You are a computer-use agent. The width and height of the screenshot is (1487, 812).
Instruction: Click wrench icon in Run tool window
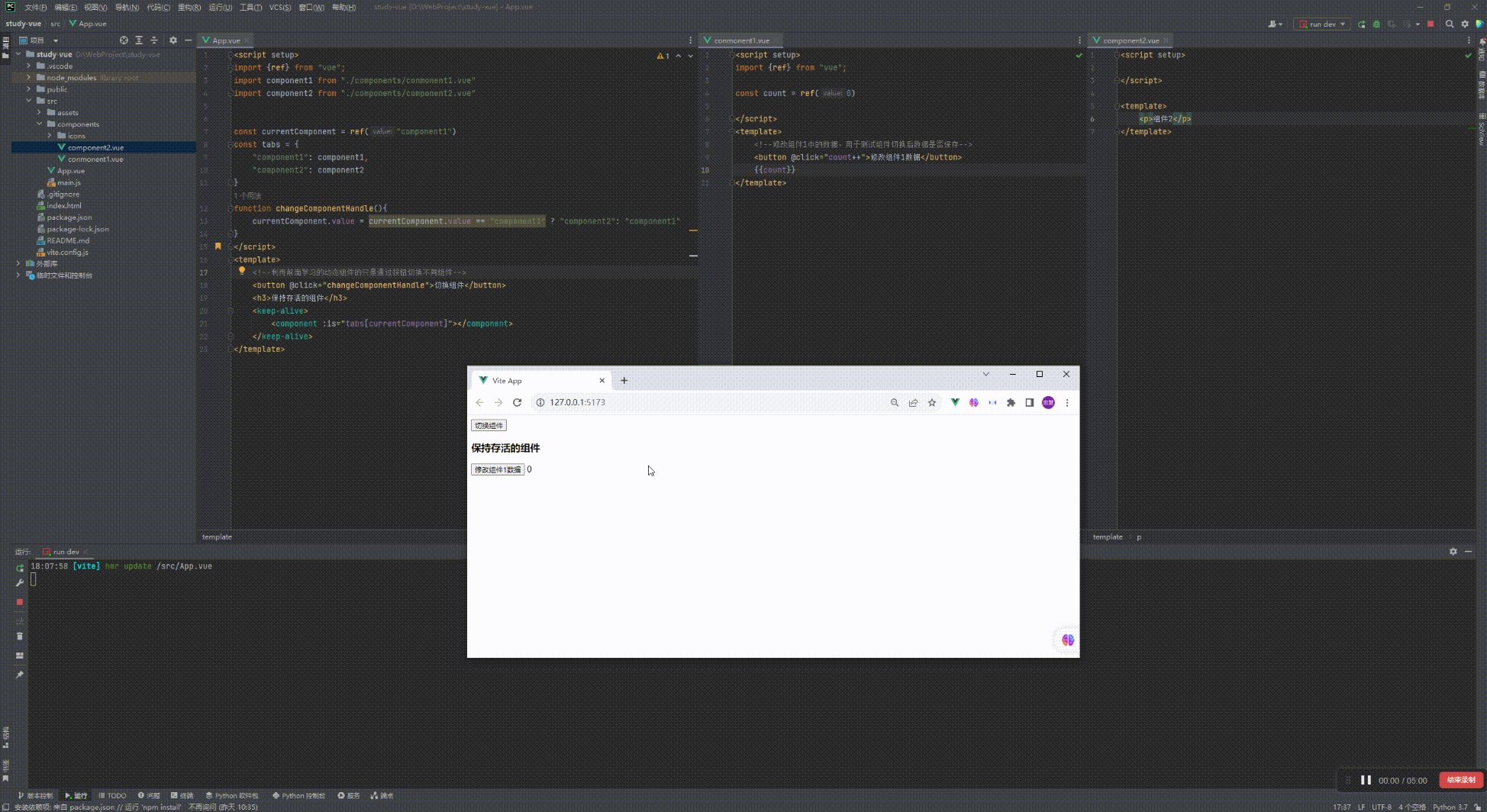(20, 583)
